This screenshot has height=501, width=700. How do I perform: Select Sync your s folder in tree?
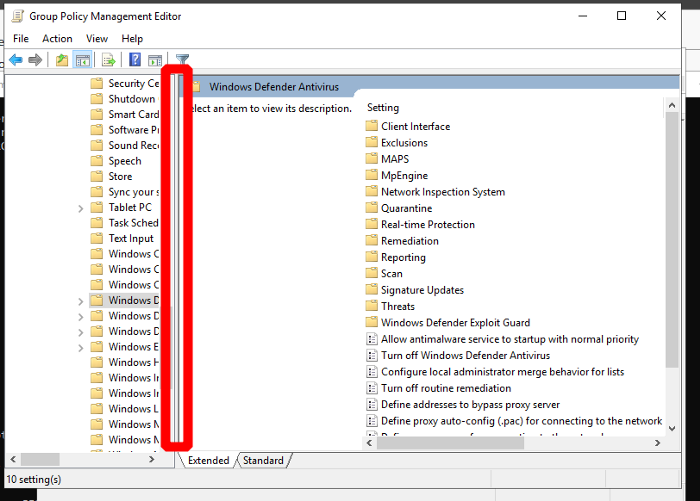pyautogui.click(x=133, y=192)
